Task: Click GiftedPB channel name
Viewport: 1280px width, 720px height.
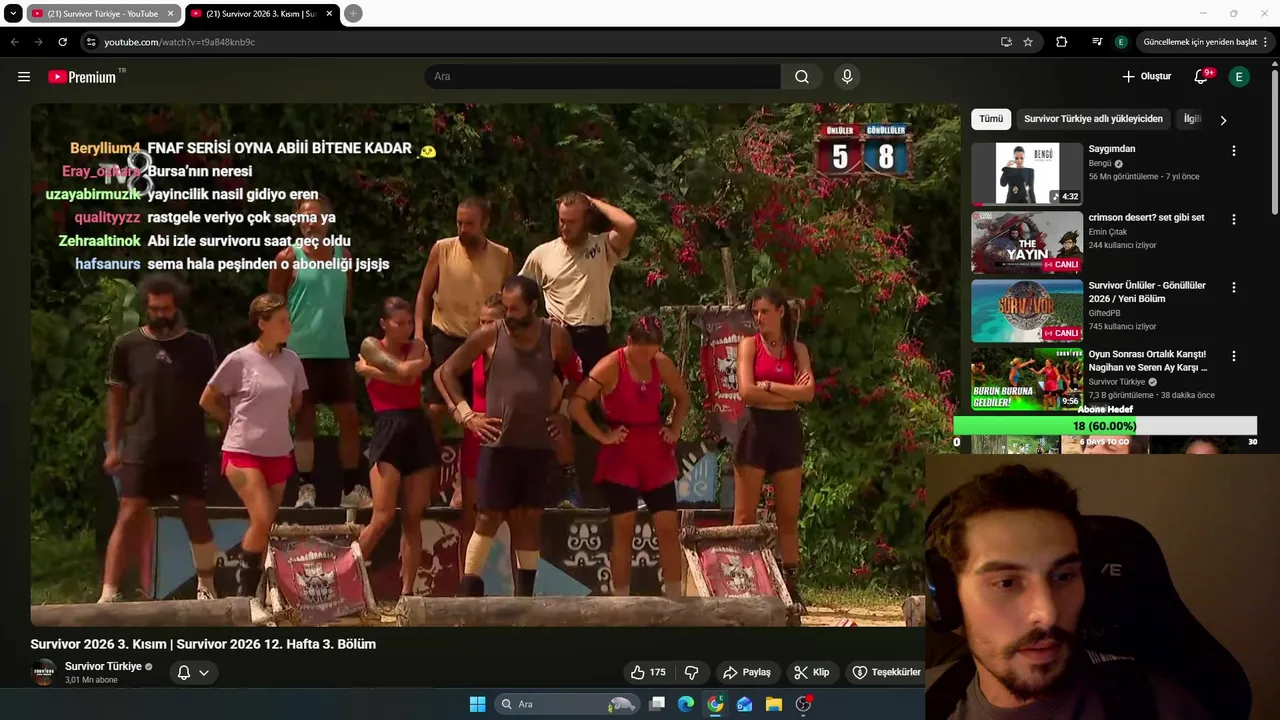Action: pos(1105,313)
